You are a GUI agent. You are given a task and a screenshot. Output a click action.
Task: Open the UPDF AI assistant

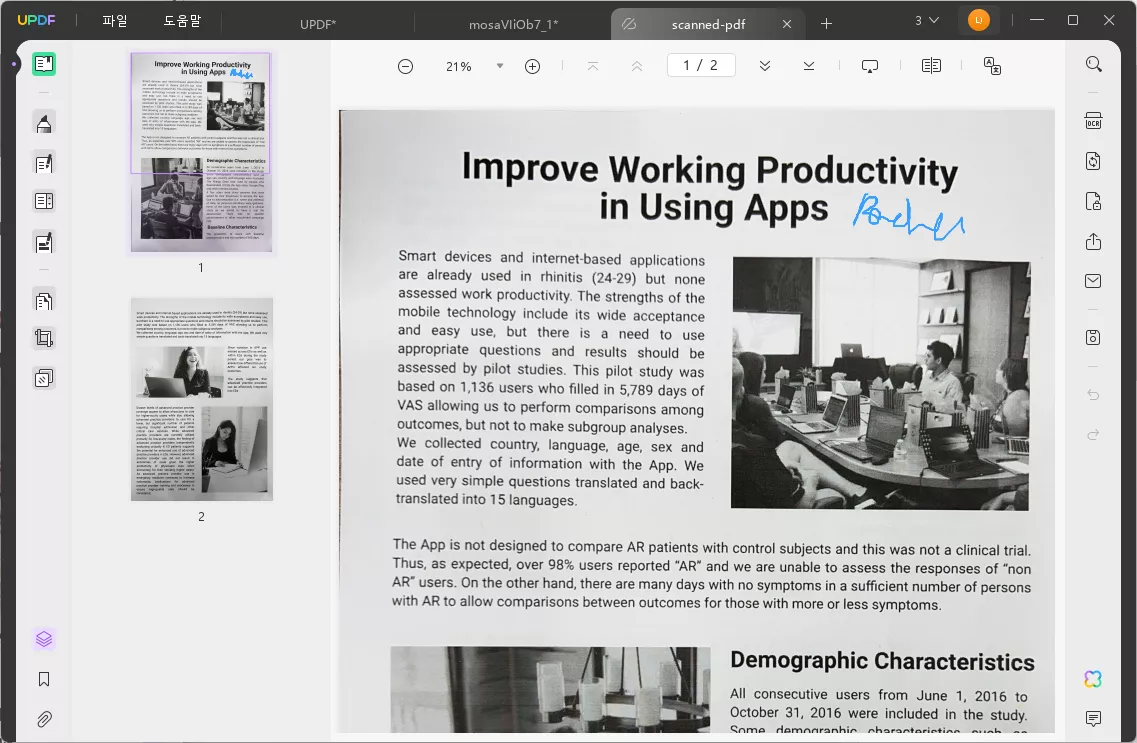point(1093,678)
